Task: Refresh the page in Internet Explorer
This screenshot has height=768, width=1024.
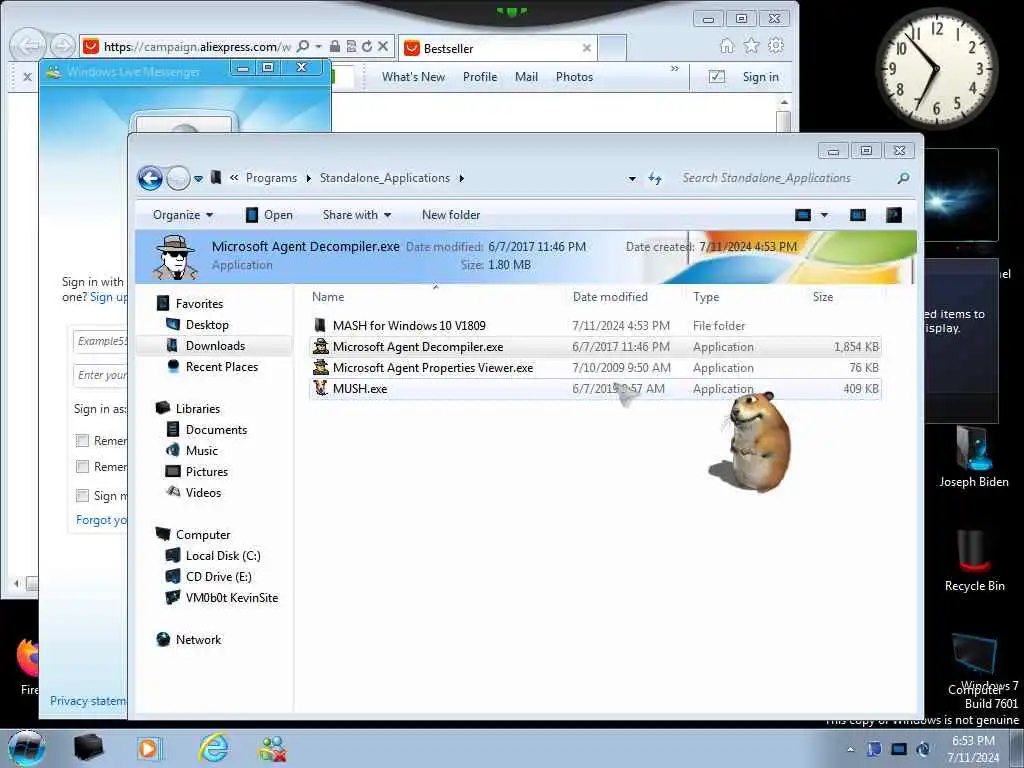Action: [366, 46]
